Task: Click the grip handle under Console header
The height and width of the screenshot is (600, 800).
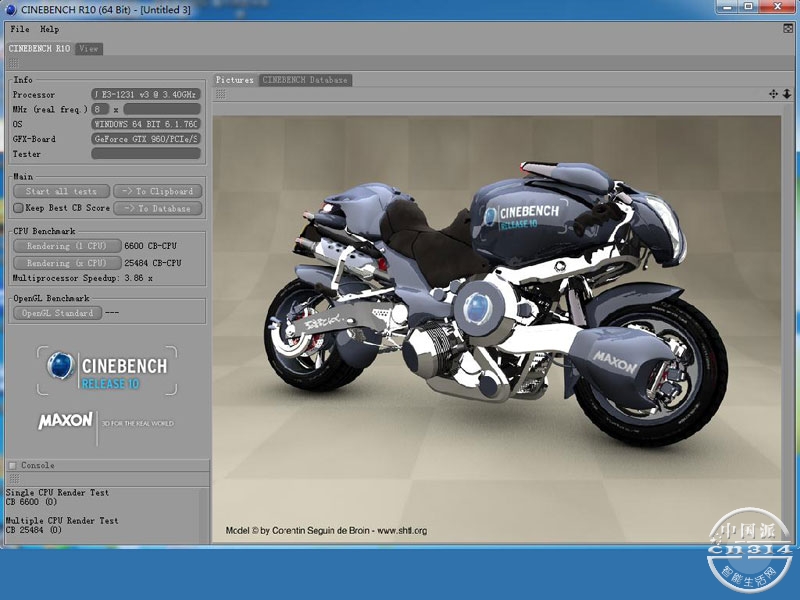Action: pos(14,479)
